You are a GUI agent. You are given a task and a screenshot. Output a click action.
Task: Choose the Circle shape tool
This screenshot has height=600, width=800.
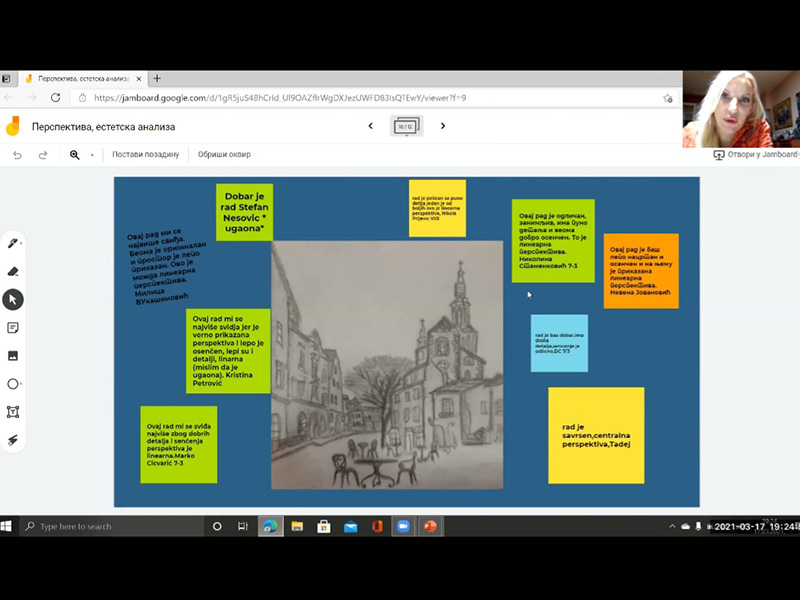point(13,384)
